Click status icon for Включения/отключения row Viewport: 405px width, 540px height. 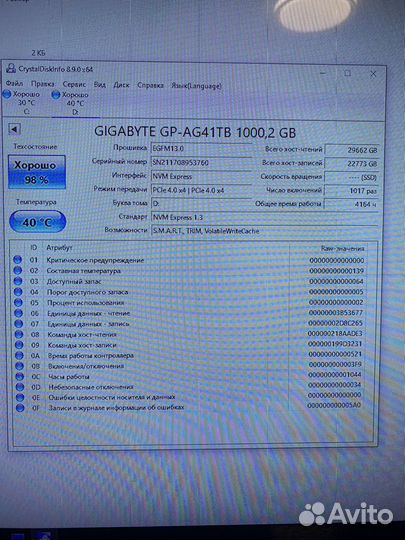coord(20,366)
